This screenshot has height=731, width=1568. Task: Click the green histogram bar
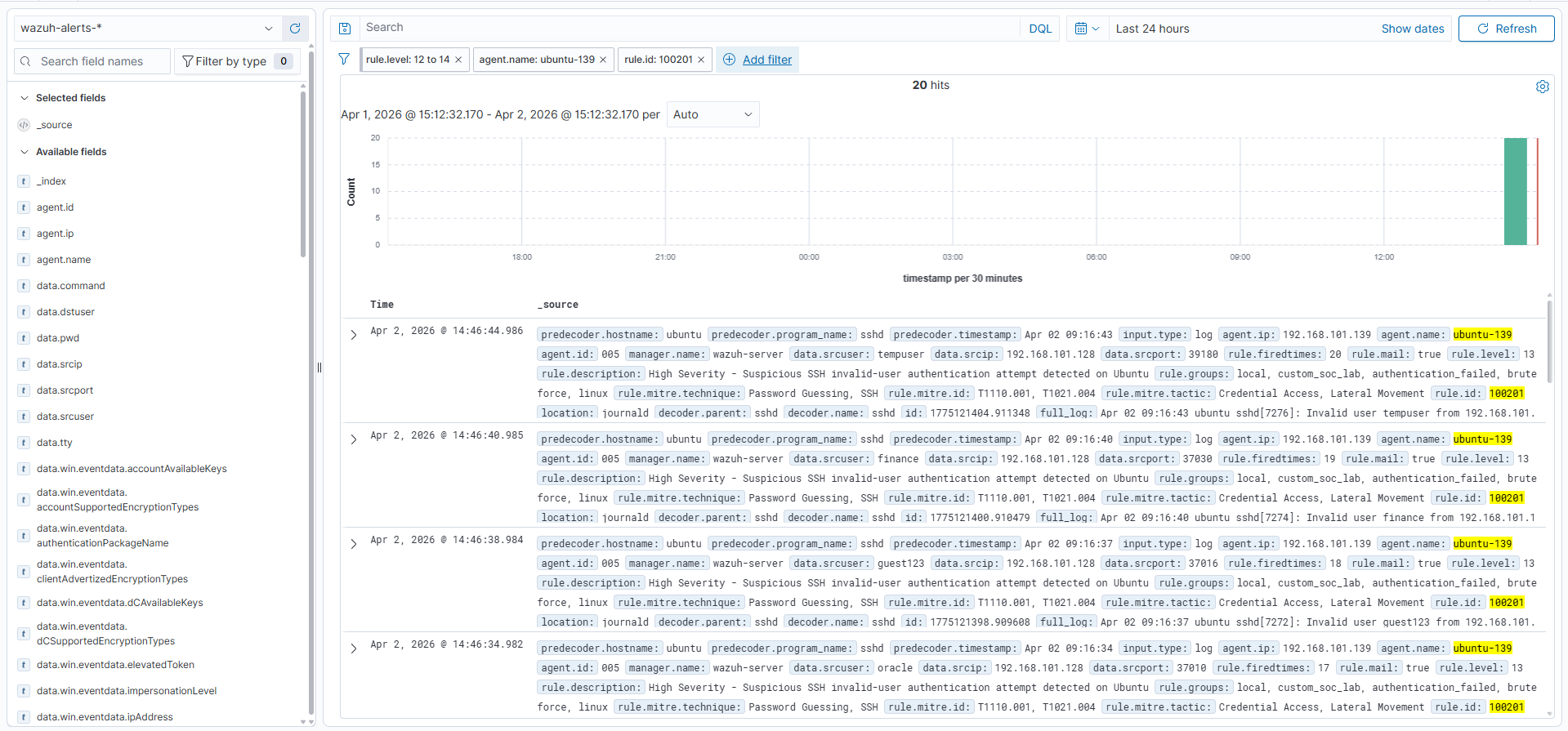(1516, 191)
